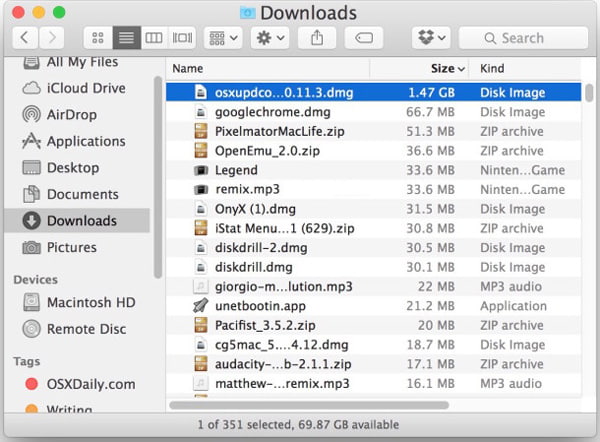Screen dimensions: 600x442
Task: Click the Share toolbar icon
Action: pyautogui.click(x=317, y=38)
